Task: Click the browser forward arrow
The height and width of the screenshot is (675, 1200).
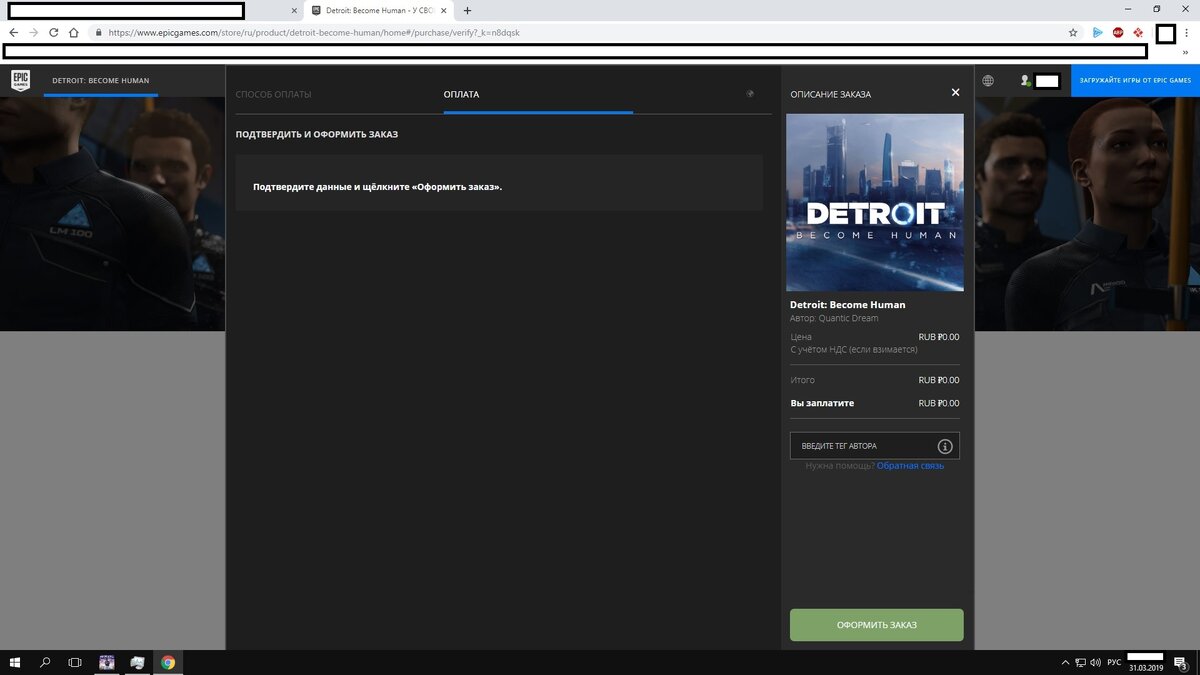Action: click(34, 32)
